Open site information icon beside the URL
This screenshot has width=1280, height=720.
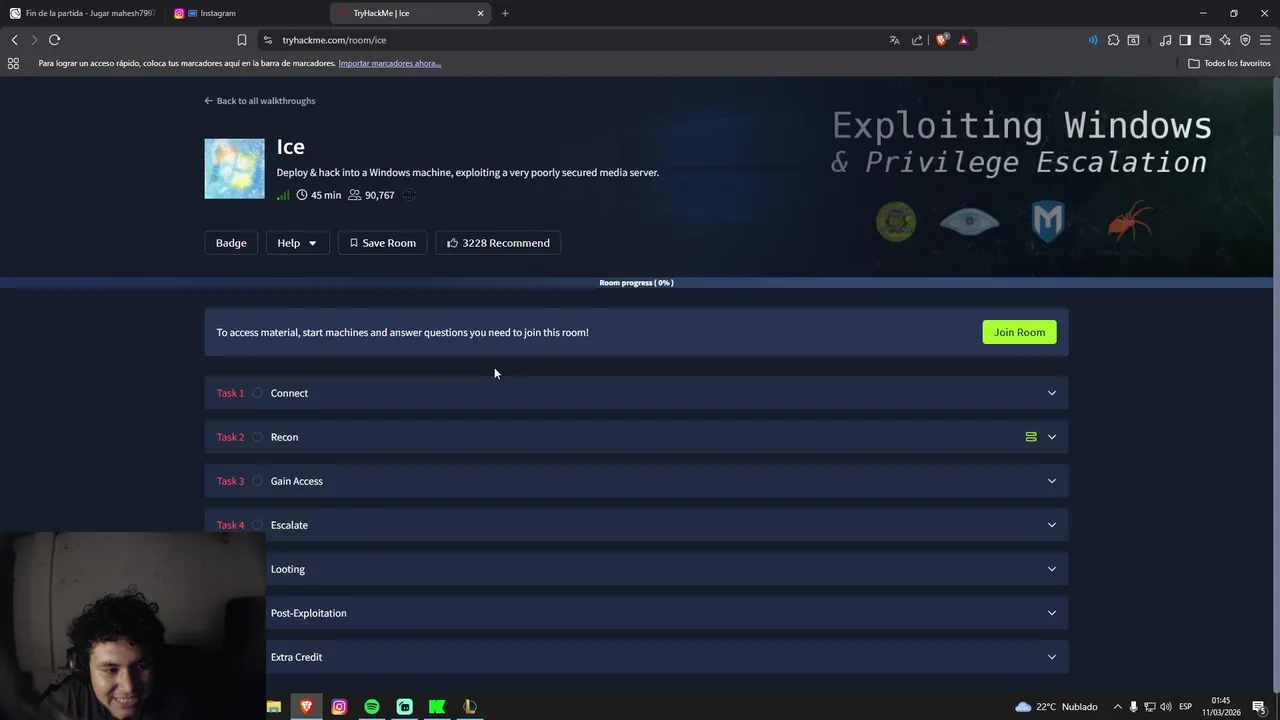(267, 40)
